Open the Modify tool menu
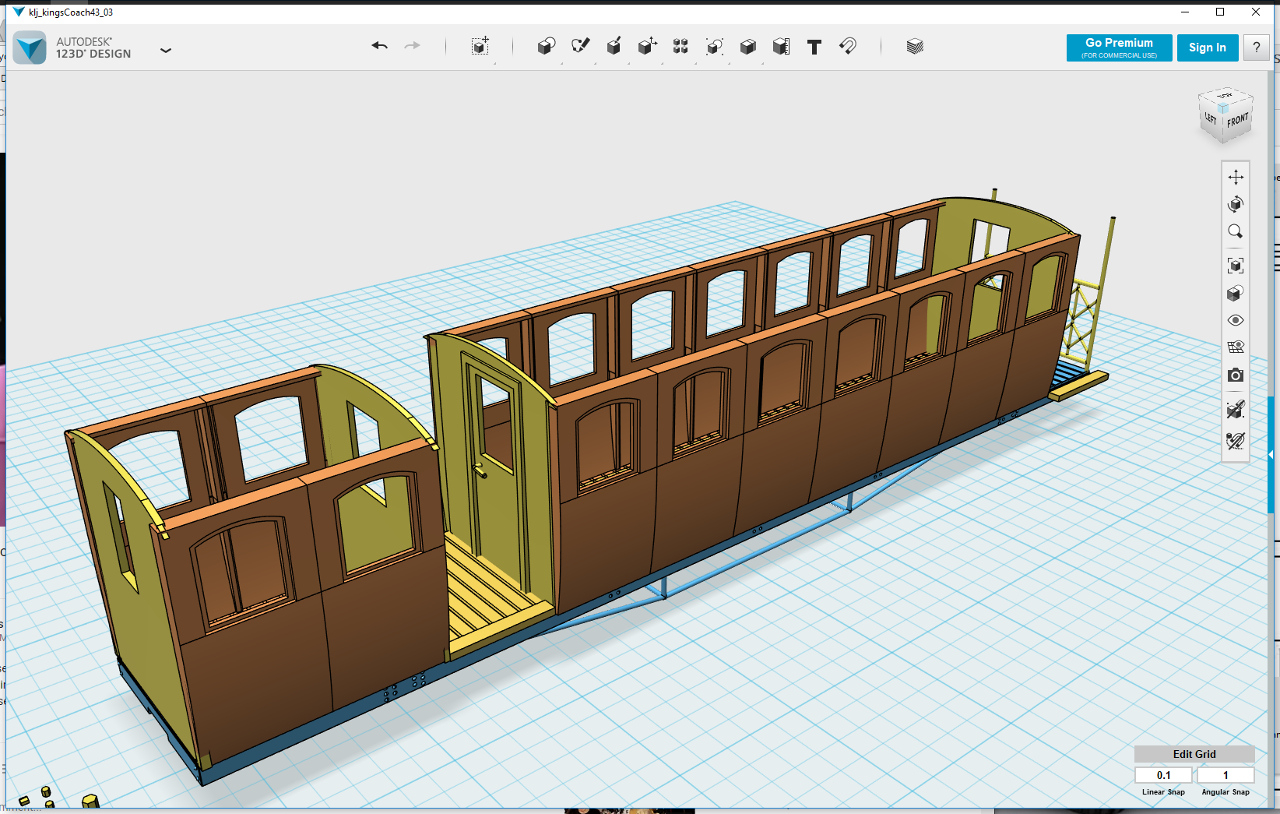 (647, 46)
